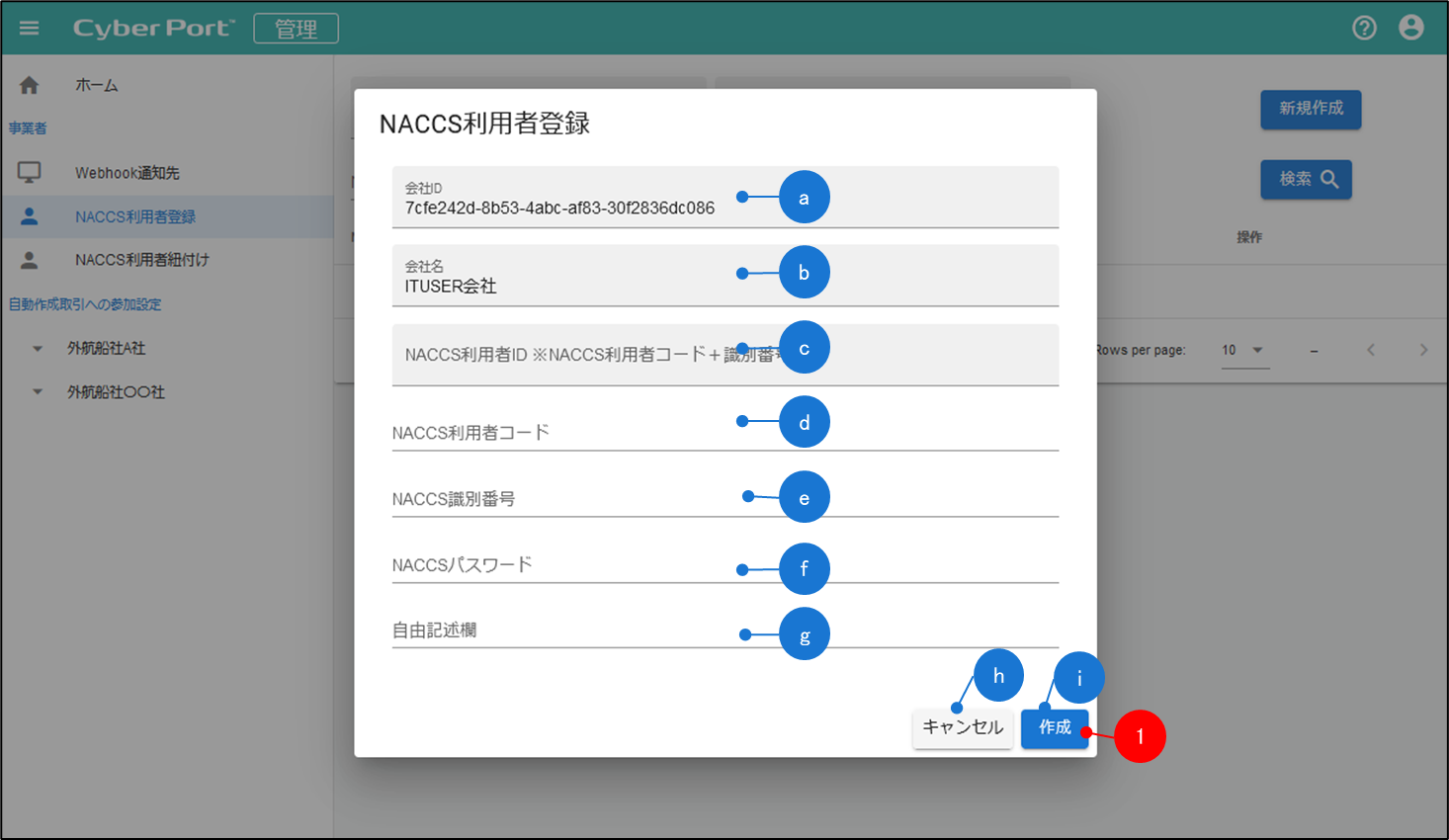
Task: Expand the 外航船社A社 tree item
Action: 38,349
